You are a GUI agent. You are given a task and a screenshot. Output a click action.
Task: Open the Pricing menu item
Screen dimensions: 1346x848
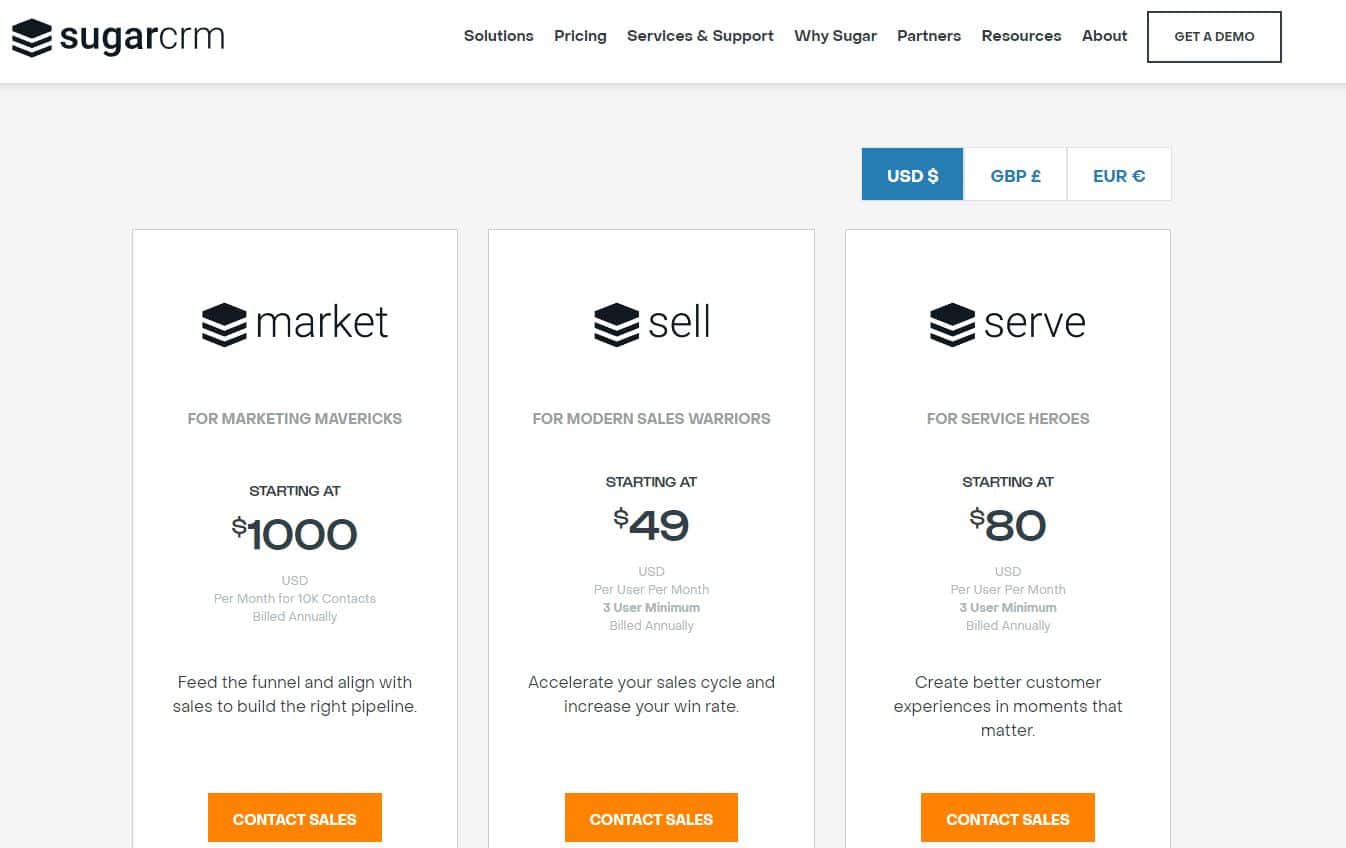point(580,36)
